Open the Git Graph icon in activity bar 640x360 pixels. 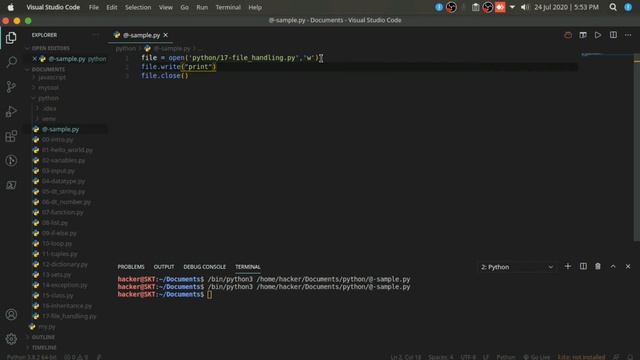pyautogui.click(x=11, y=160)
